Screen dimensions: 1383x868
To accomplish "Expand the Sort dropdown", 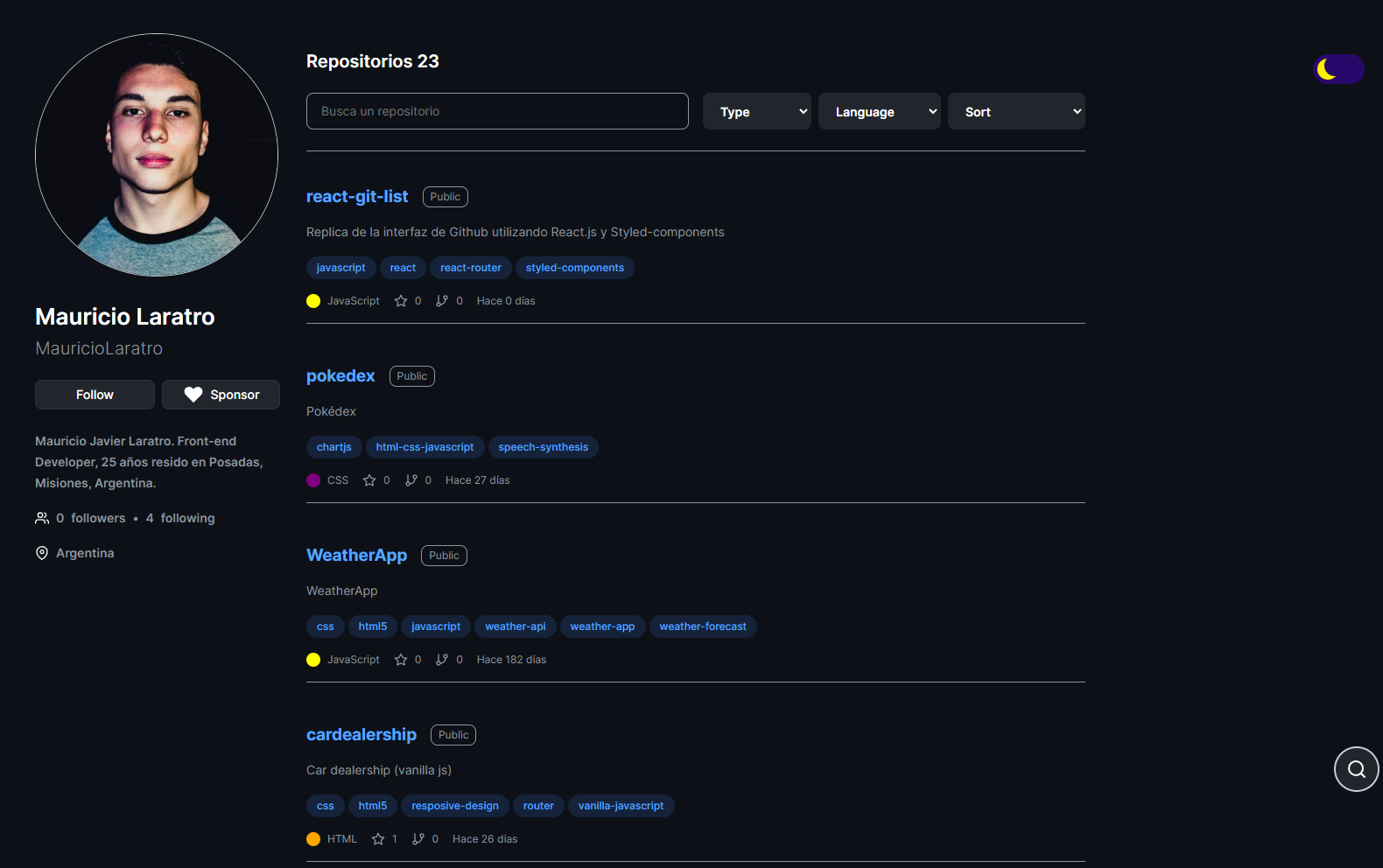I will (x=1016, y=111).
